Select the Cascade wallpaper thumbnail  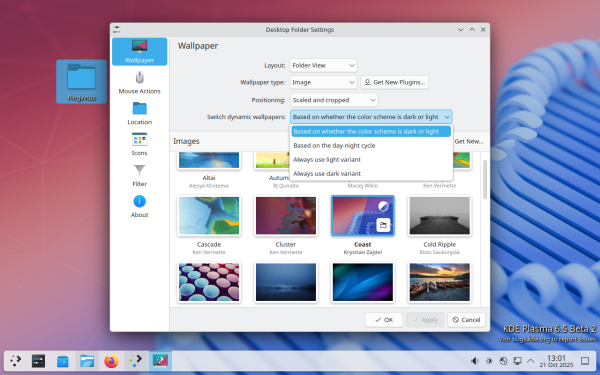[209, 216]
